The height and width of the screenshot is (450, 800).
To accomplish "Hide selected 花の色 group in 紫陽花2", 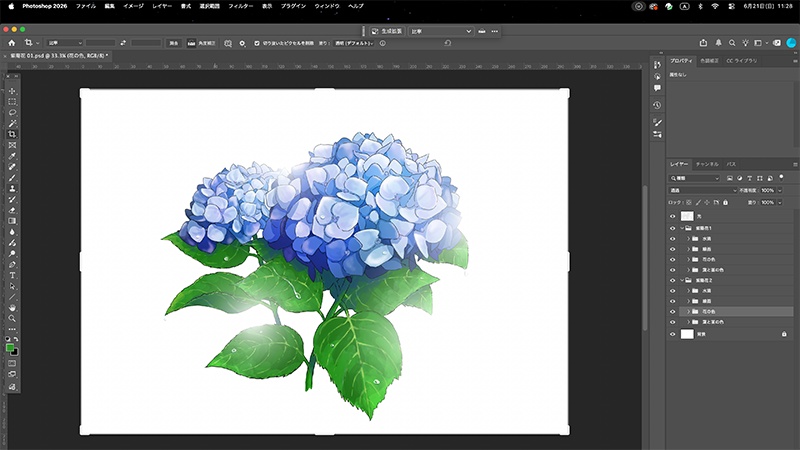I will pyautogui.click(x=672, y=311).
